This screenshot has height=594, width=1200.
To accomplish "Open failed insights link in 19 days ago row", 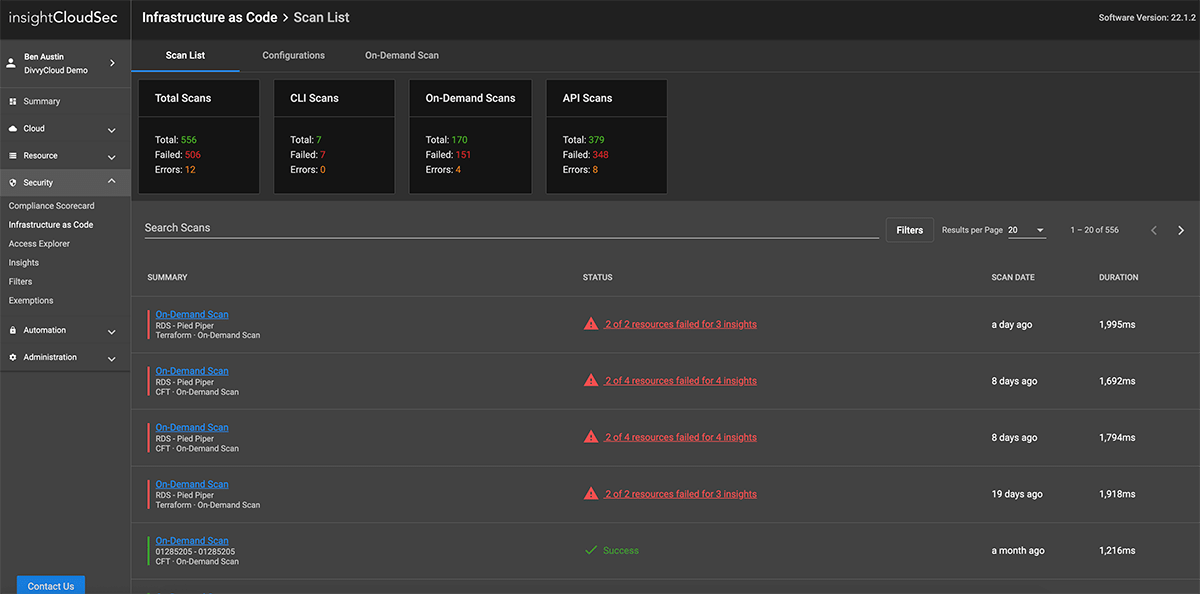I will tap(681, 494).
